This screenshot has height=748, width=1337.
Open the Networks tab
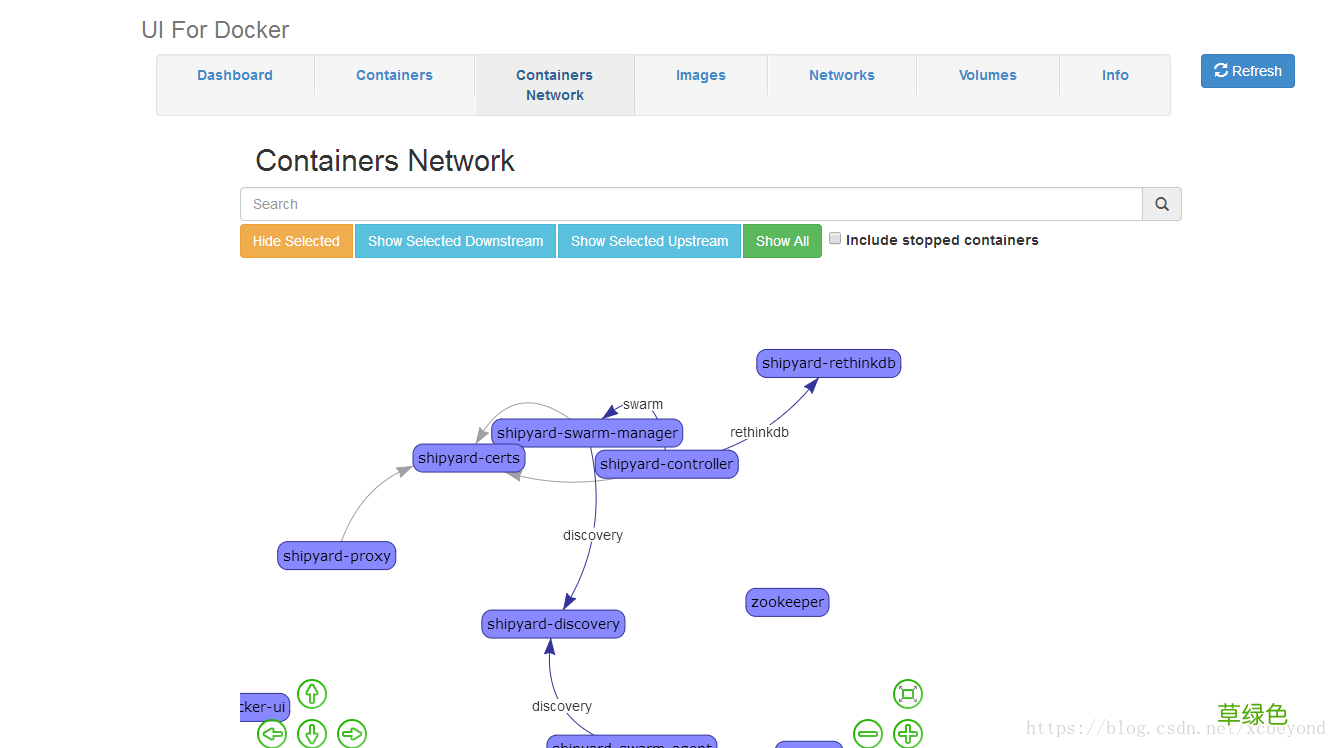click(841, 75)
